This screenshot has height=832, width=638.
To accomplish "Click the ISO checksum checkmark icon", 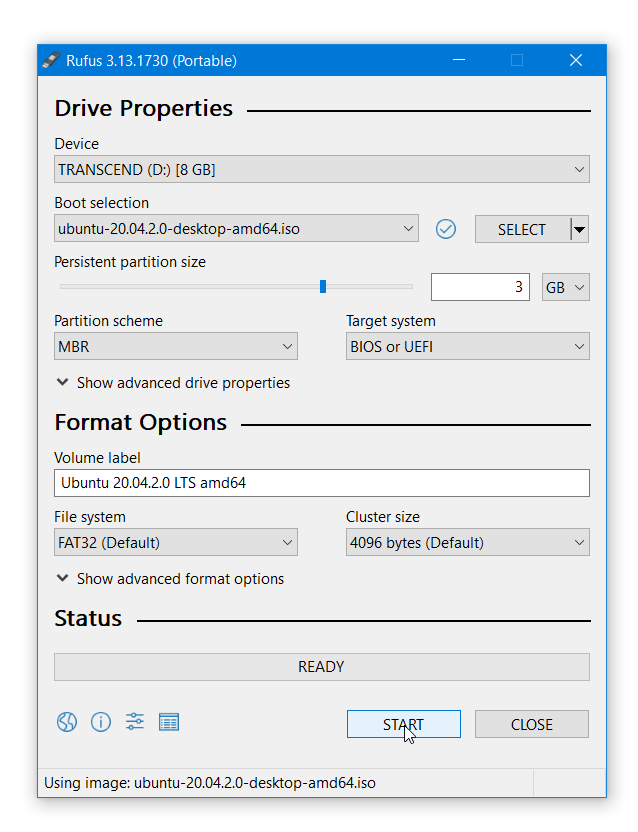I will pos(446,229).
